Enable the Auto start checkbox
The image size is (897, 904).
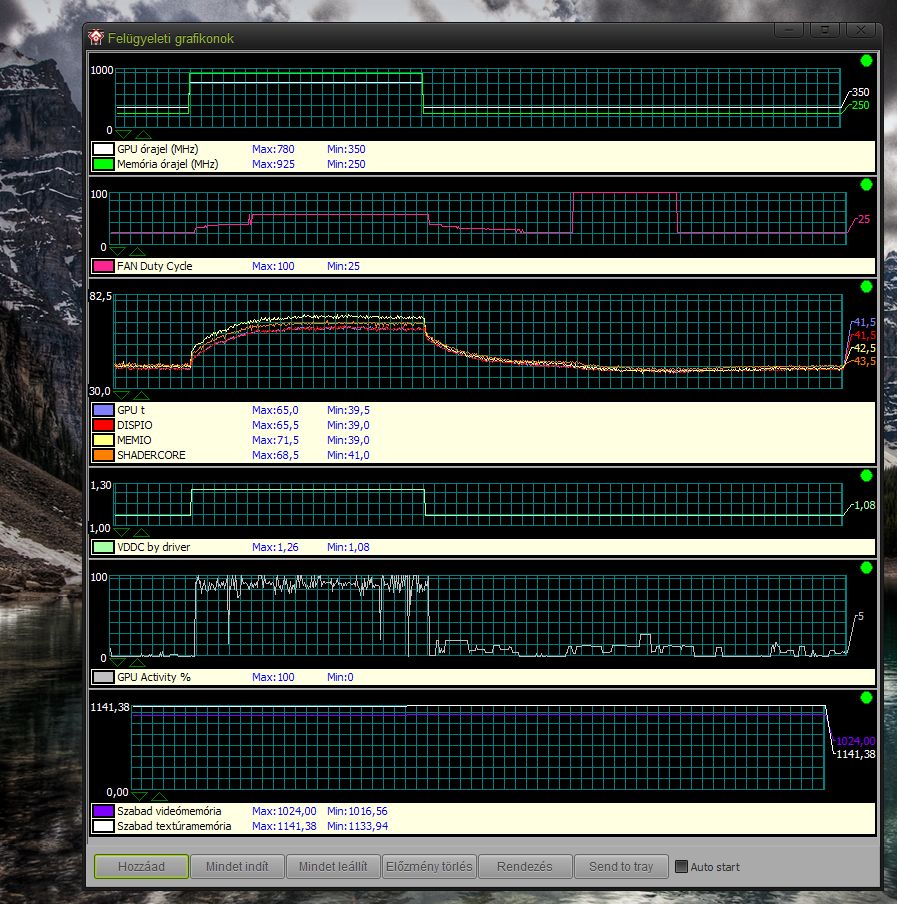pyautogui.click(x=681, y=866)
